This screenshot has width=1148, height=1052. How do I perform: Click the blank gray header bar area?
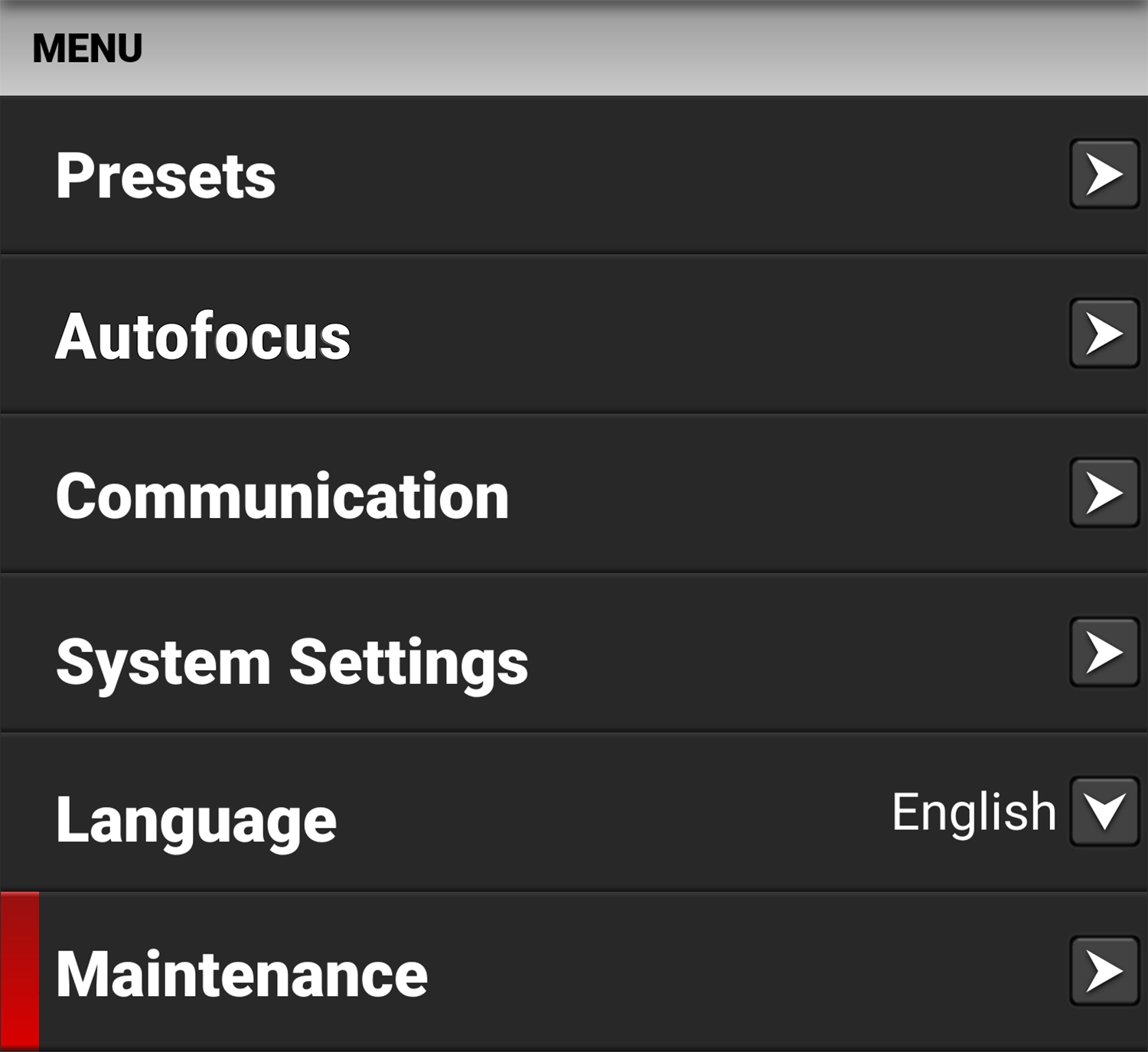(x=612, y=48)
